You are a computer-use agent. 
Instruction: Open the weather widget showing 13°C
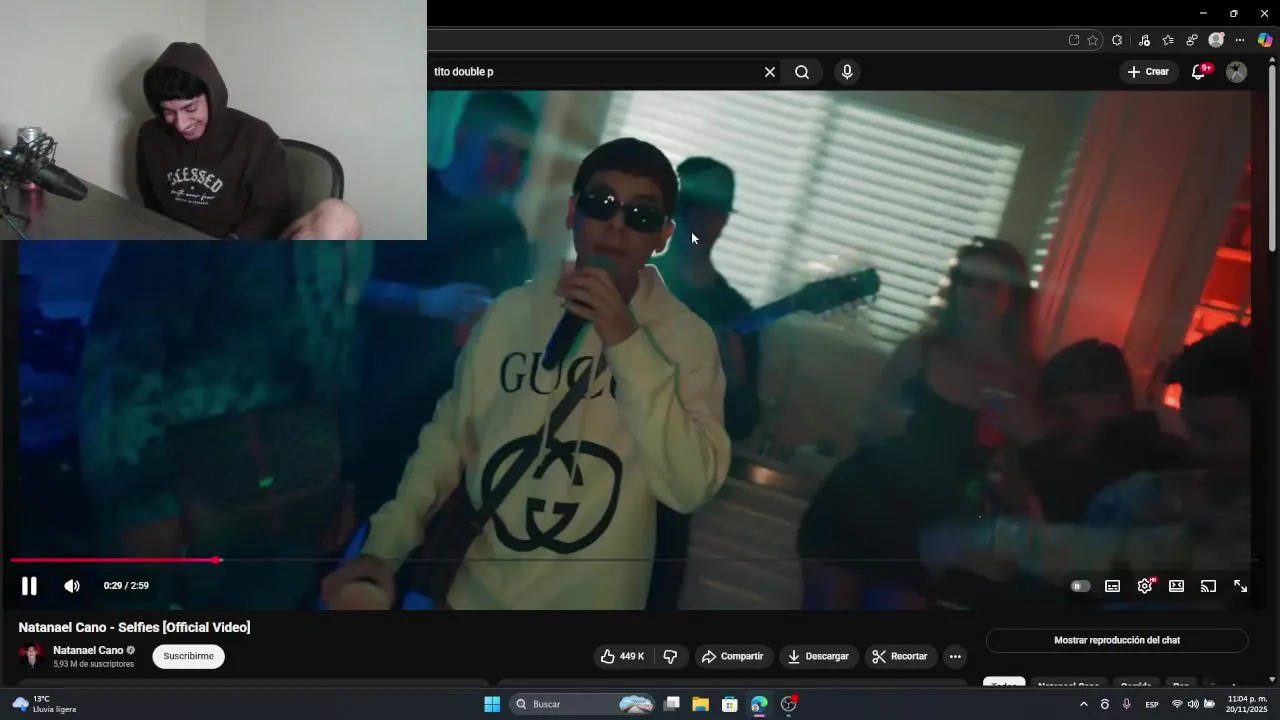46,704
